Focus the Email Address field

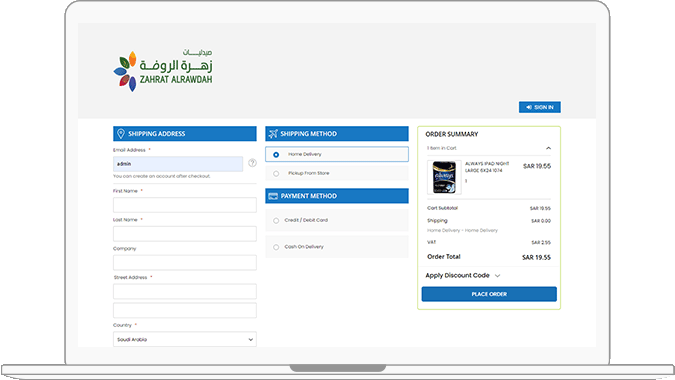[178, 164]
